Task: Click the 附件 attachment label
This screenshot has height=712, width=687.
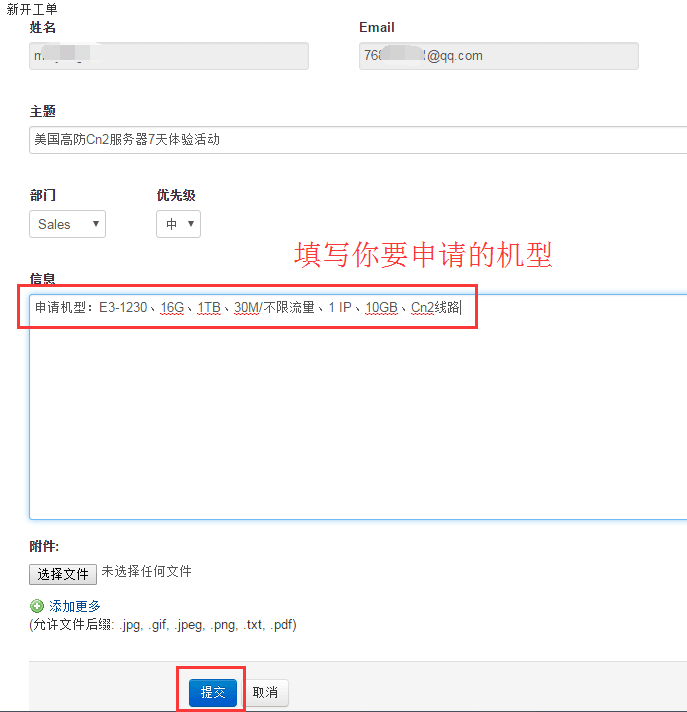Action: pos(44,547)
